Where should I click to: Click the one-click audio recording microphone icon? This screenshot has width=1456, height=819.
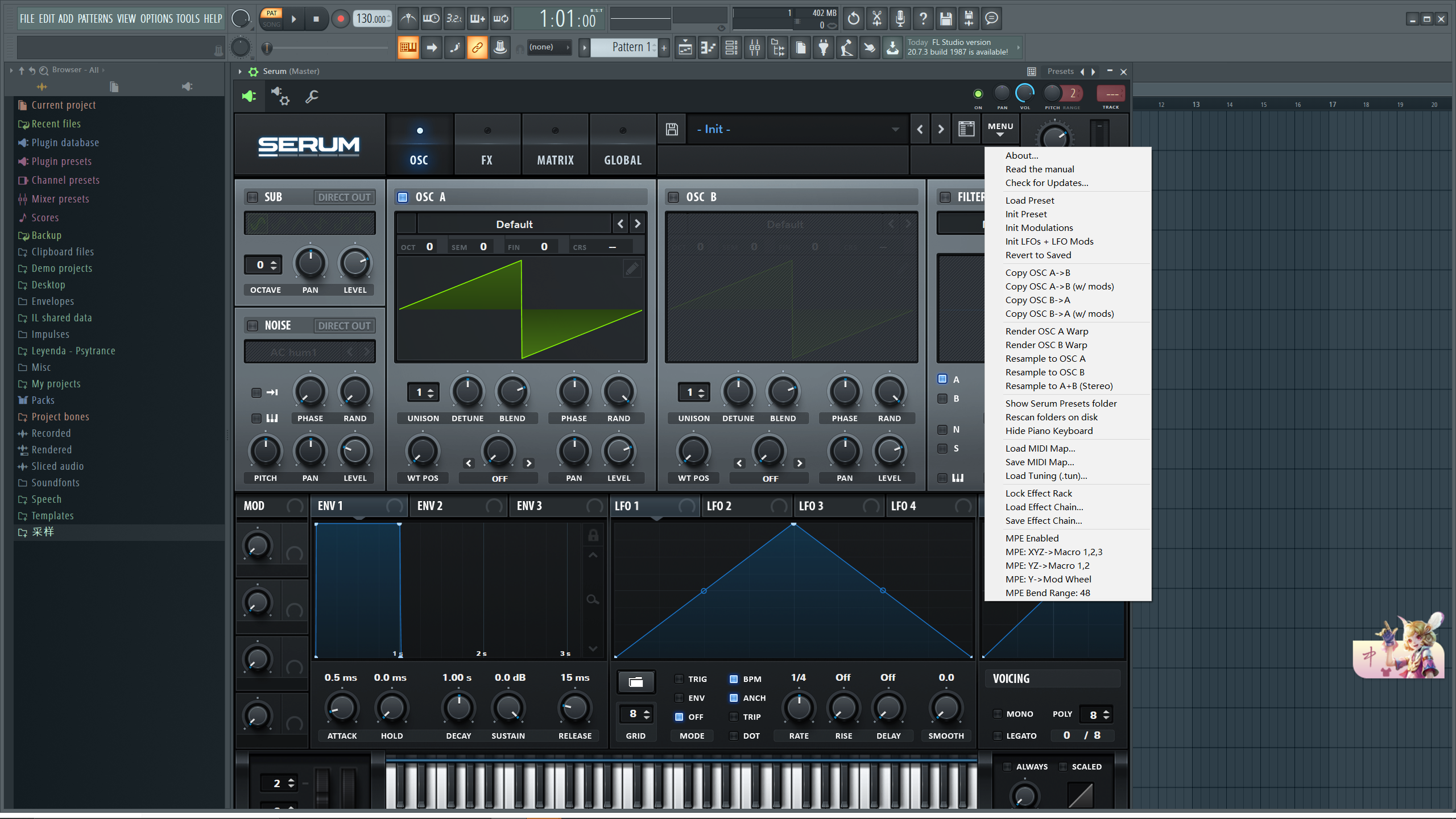pyautogui.click(x=900, y=19)
